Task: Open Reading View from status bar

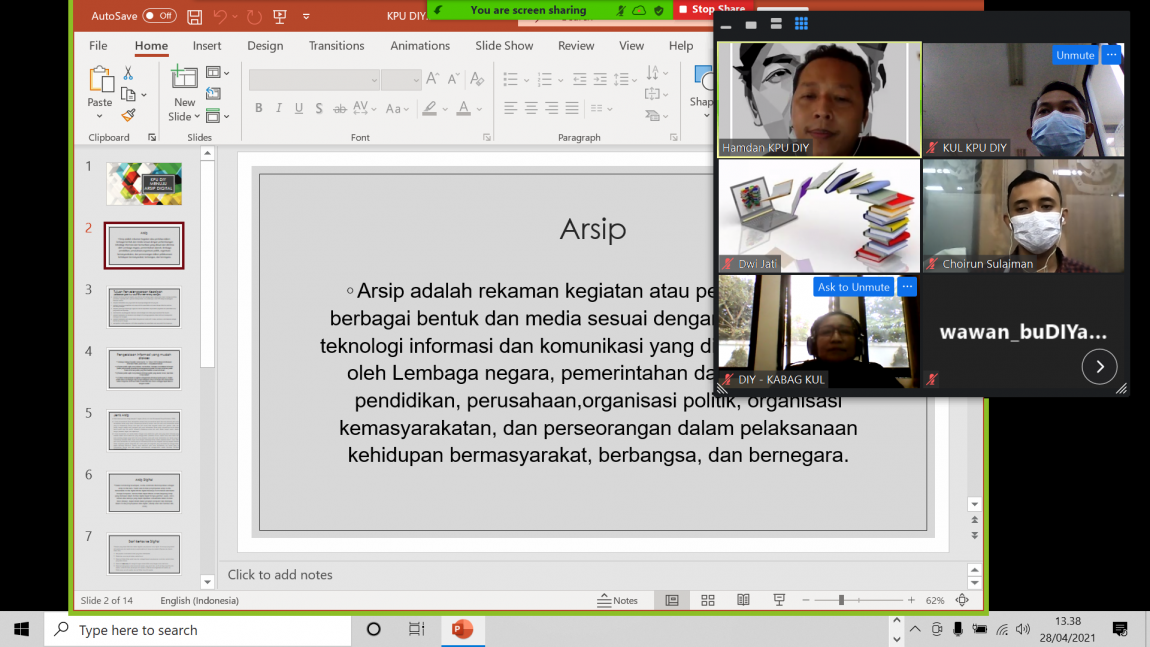Action: click(x=743, y=600)
